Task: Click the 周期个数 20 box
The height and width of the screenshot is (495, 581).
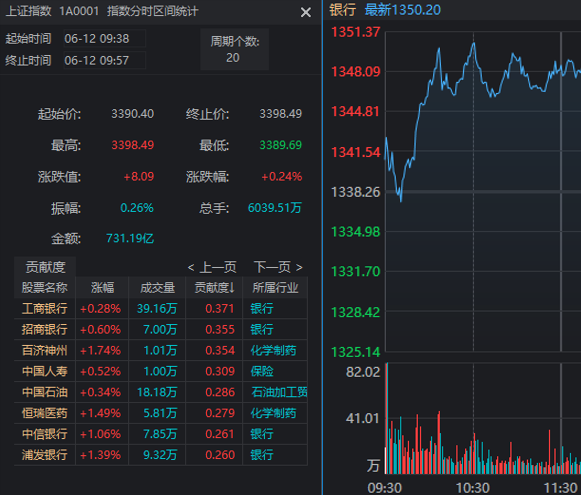Action: [x=234, y=49]
